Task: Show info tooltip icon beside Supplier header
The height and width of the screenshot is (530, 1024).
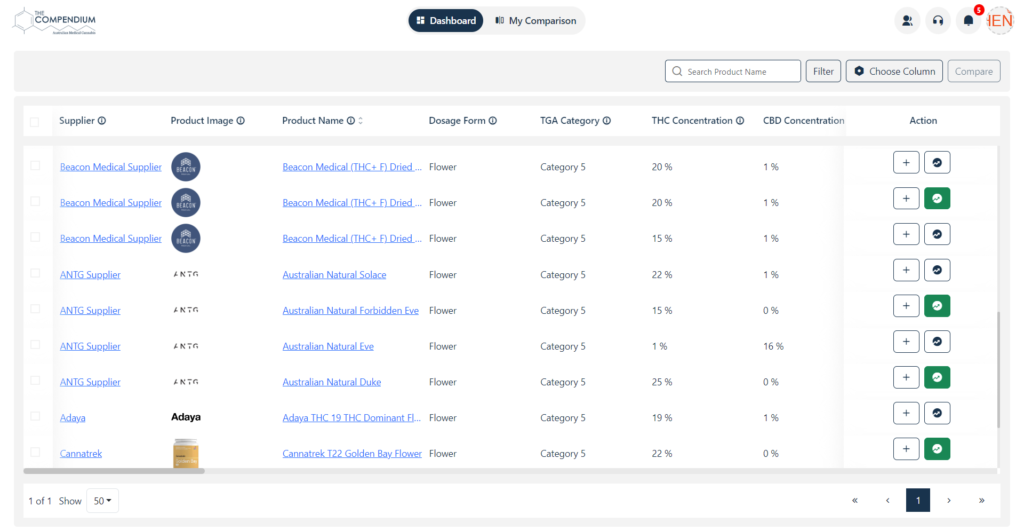Action: (103, 121)
